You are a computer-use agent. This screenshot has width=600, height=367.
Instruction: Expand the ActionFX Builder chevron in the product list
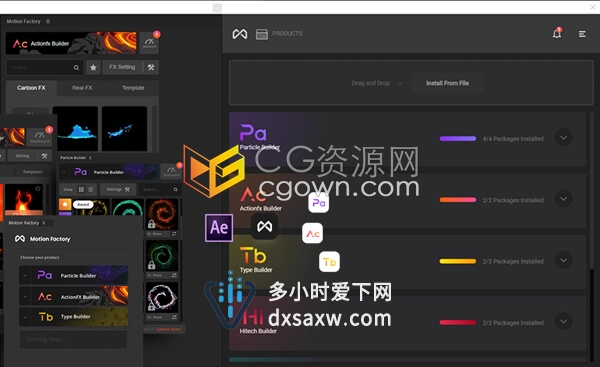[25, 296]
